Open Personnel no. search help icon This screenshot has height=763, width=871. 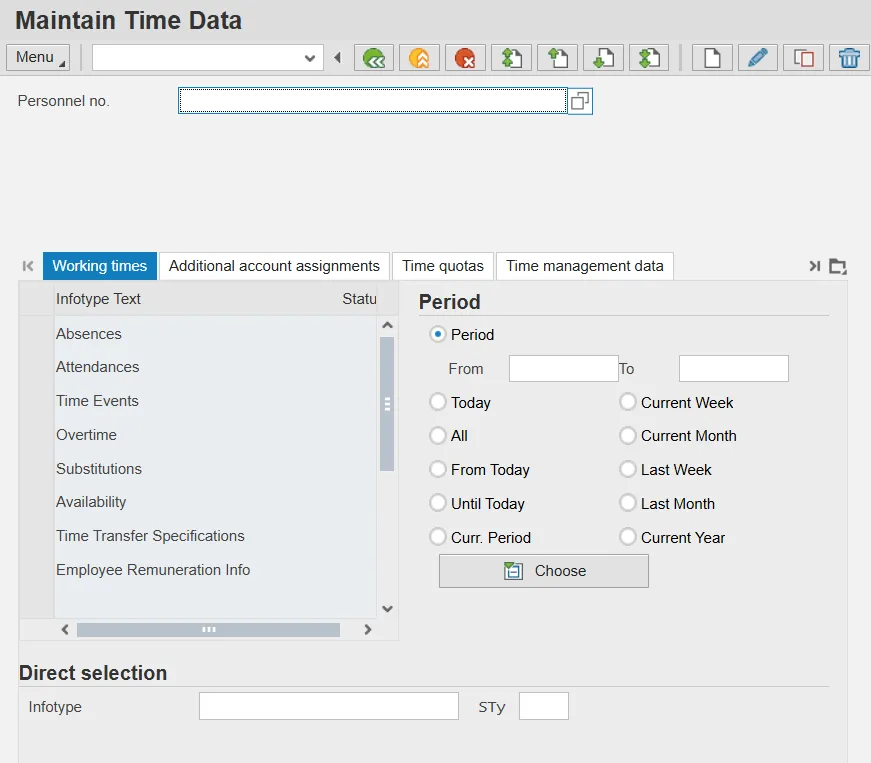[x=580, y=101]
